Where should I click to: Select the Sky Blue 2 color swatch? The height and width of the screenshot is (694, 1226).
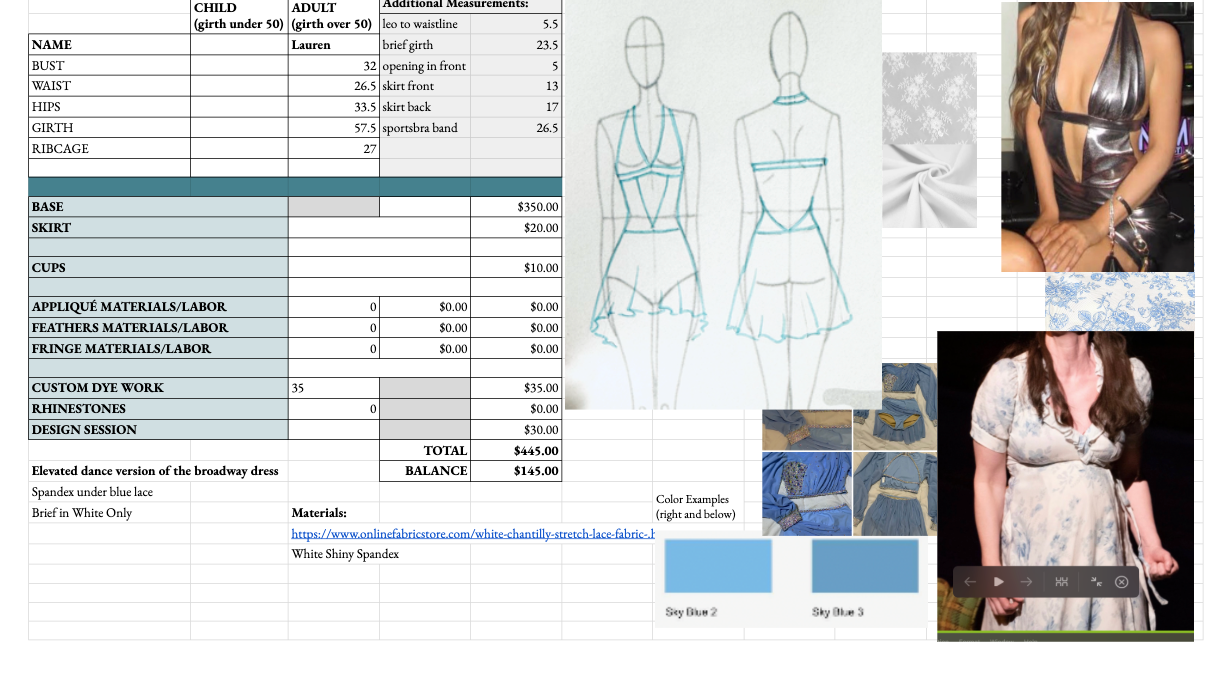click(x=718, y=567)
